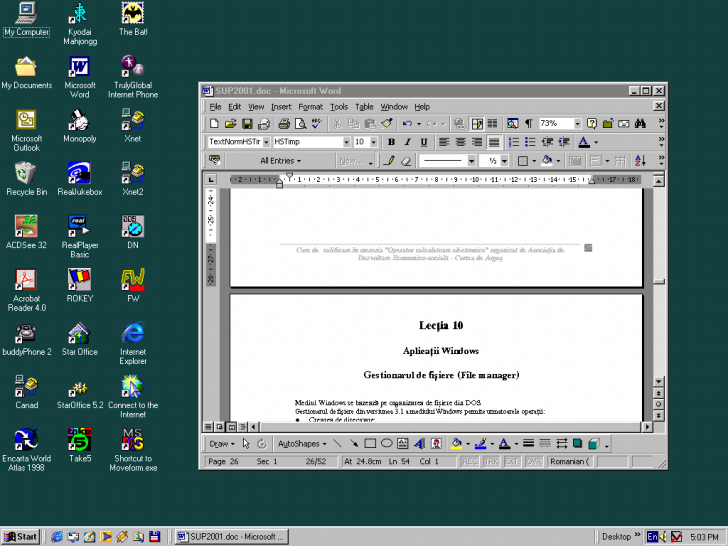
Task: Open the font name dropdown HSTimp
Action: (346, 142)
